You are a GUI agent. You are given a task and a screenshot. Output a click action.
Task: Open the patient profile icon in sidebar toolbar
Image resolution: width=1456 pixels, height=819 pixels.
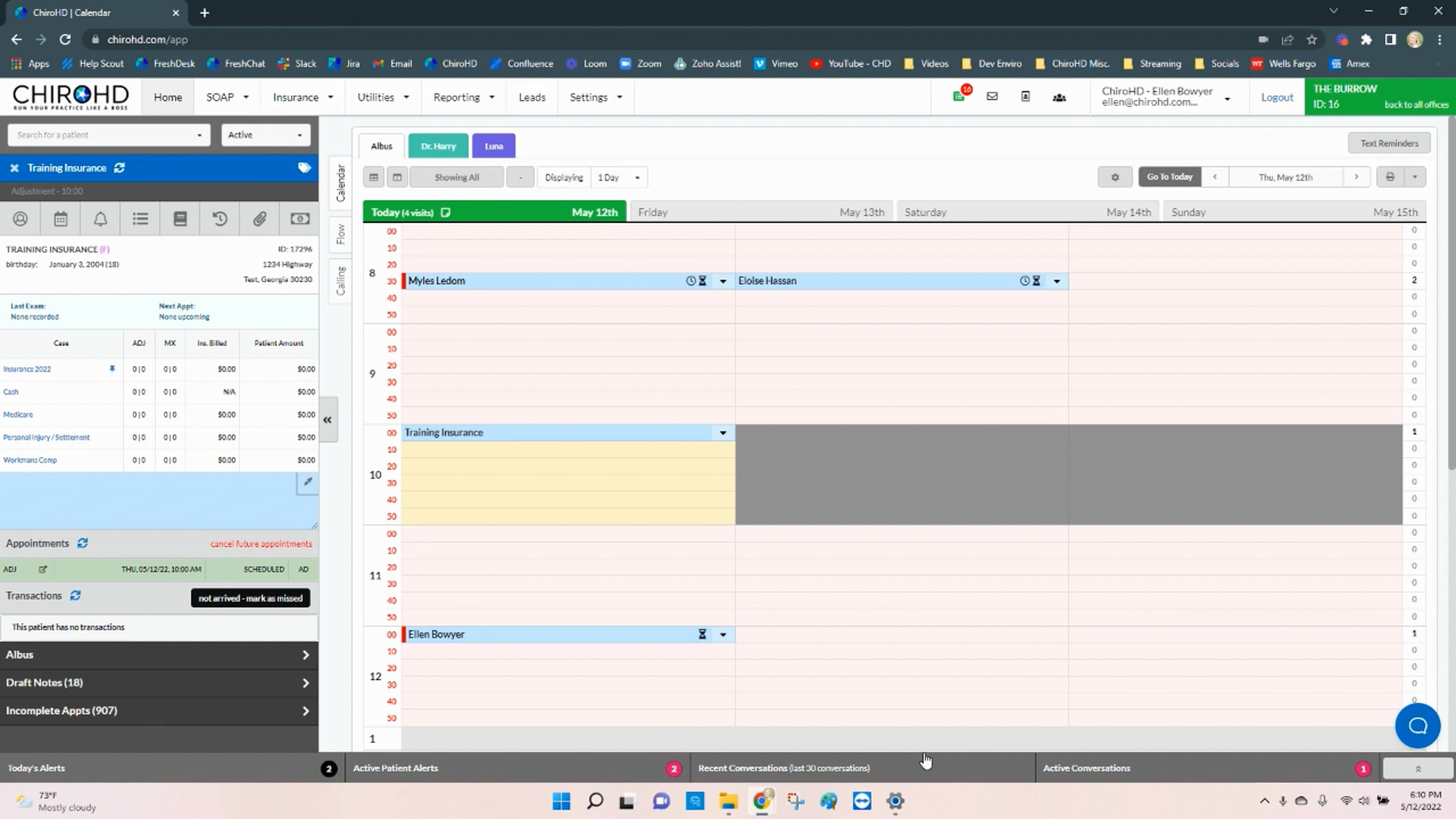point(20,218)
